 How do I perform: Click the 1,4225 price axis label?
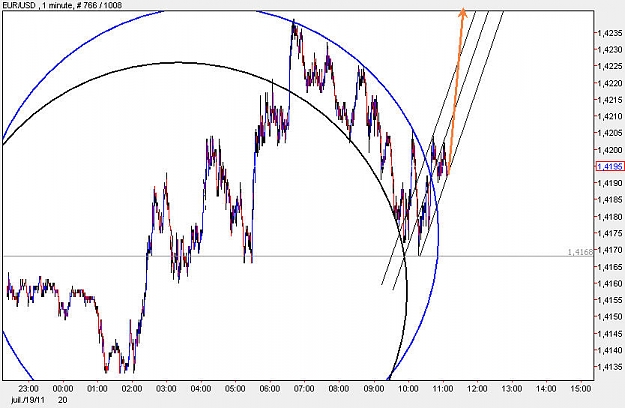coord(611,66)
